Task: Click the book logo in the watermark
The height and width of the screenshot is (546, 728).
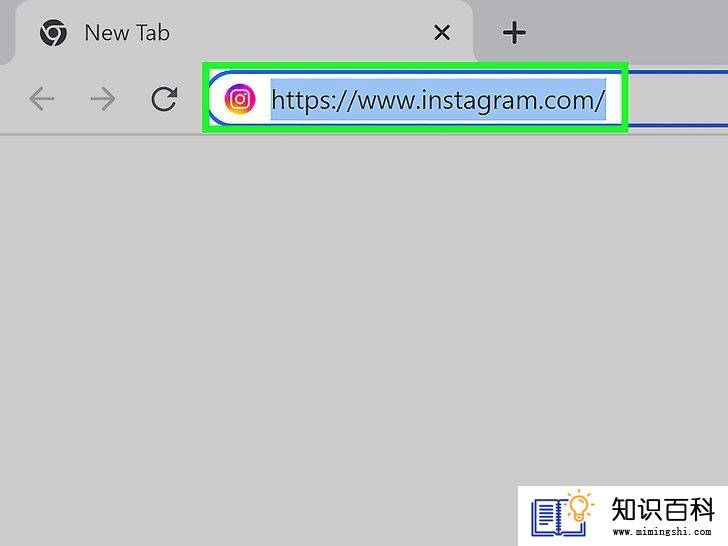Action: tap(557, 518)
